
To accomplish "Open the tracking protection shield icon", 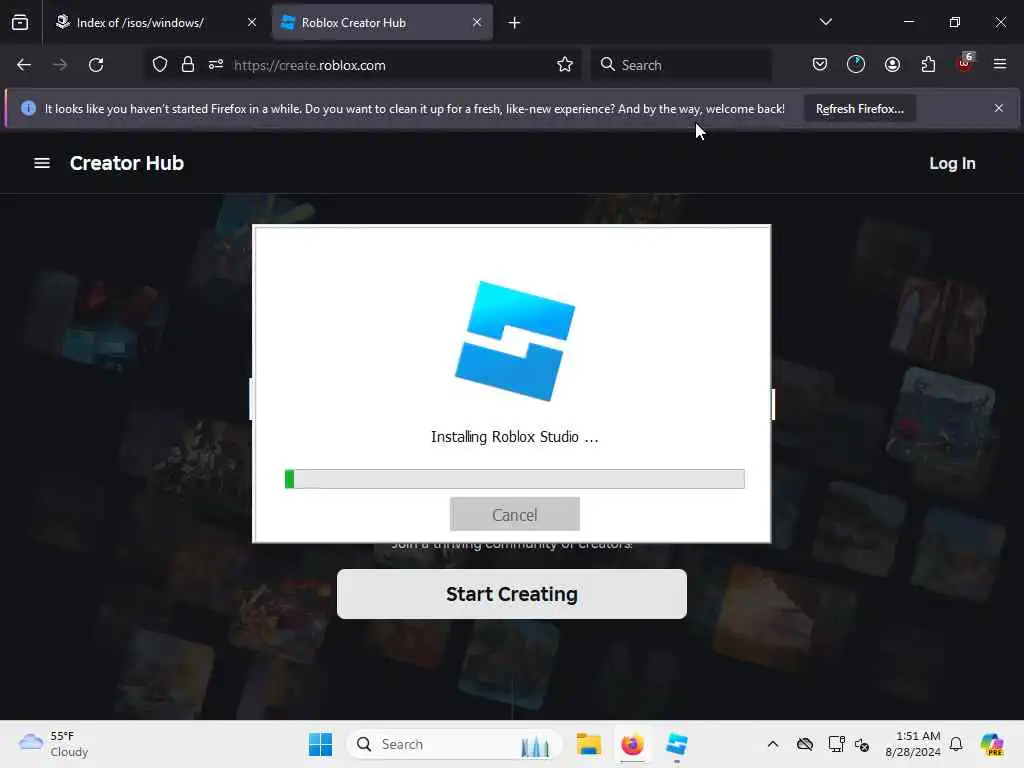I will [x=160, y=65].
